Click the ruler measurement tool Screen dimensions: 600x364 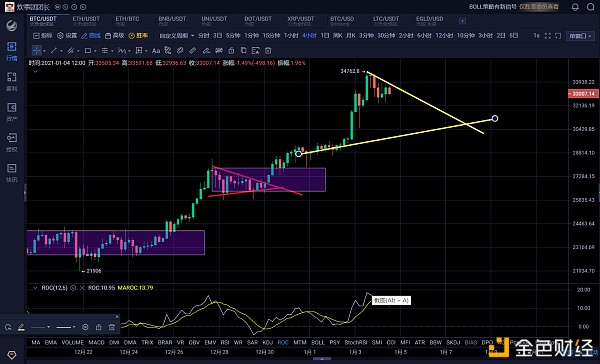coord(192,51)
